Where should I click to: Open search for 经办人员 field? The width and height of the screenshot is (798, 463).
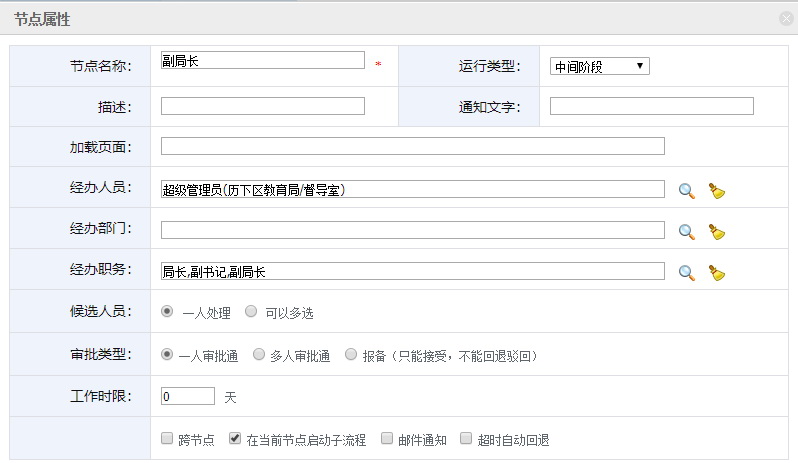point(687,191)
